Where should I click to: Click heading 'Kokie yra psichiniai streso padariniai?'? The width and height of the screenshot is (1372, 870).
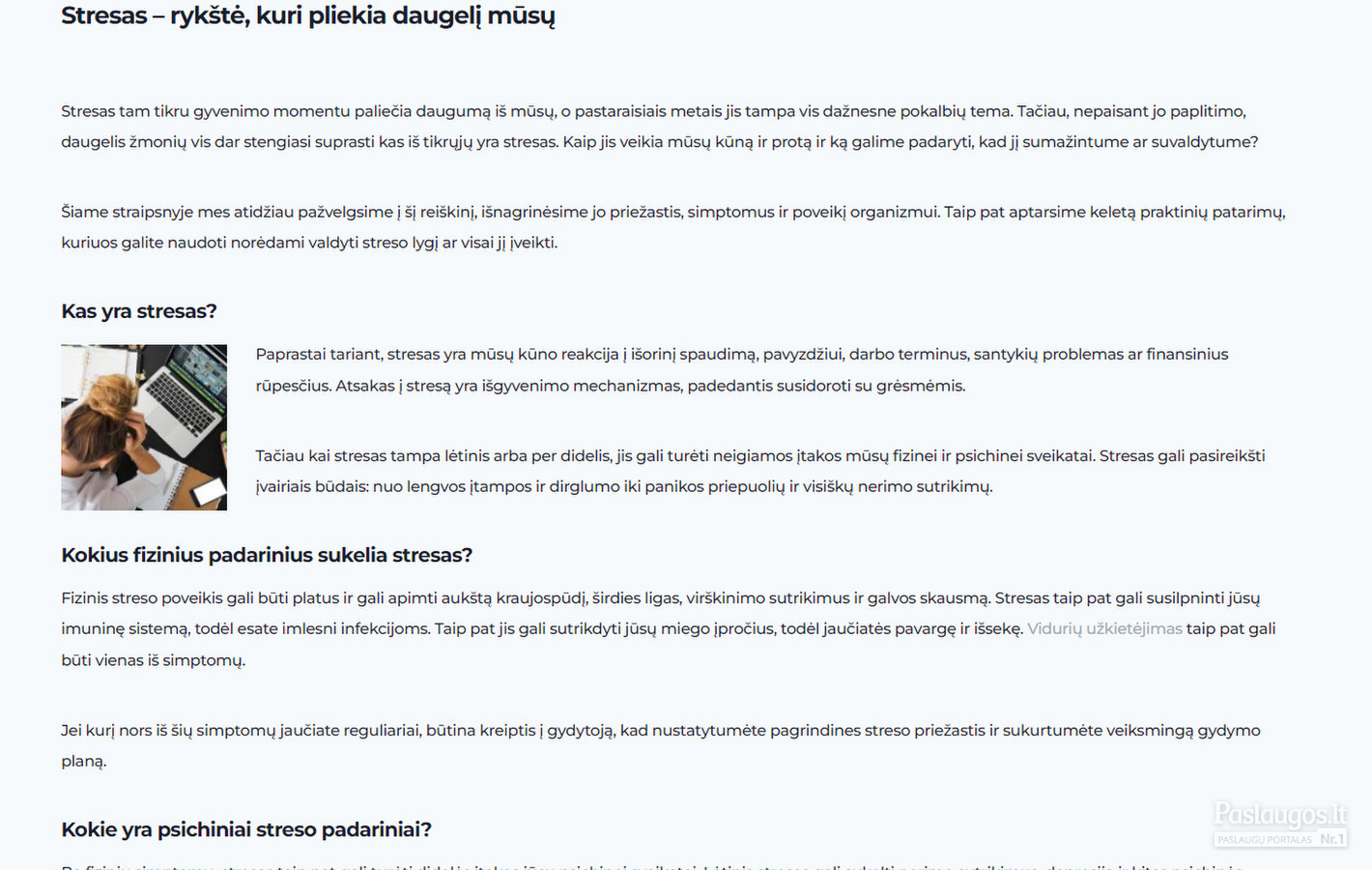pyautogui.click(x=246, y=829)
